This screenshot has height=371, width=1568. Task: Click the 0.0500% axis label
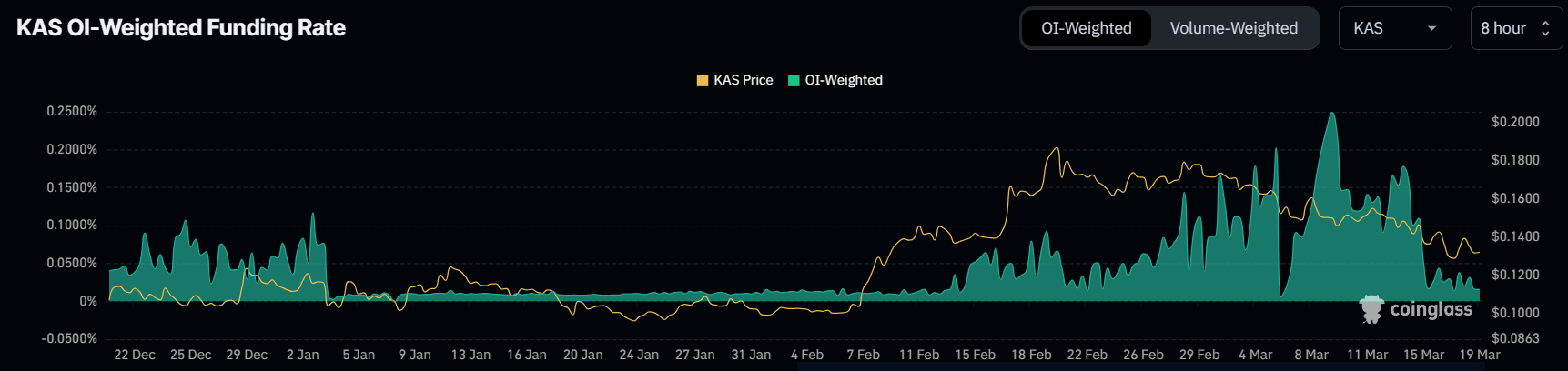coord(72,263)
